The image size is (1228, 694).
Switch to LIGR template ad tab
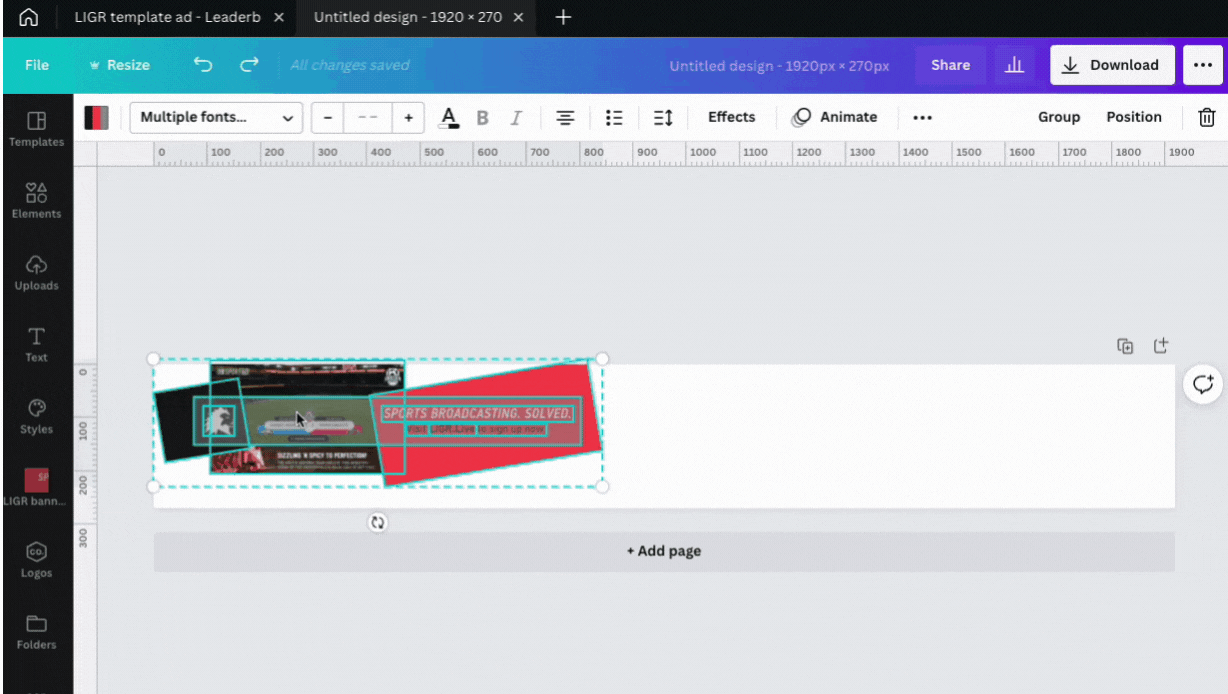pyautogui.click(x=167, y=17)
